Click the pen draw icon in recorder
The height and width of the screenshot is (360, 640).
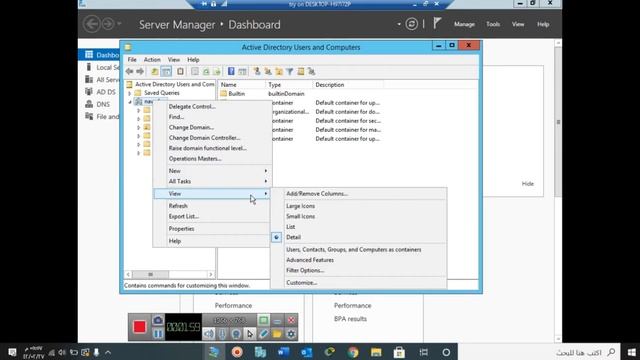pyautogui.click(x=264, y=334)
